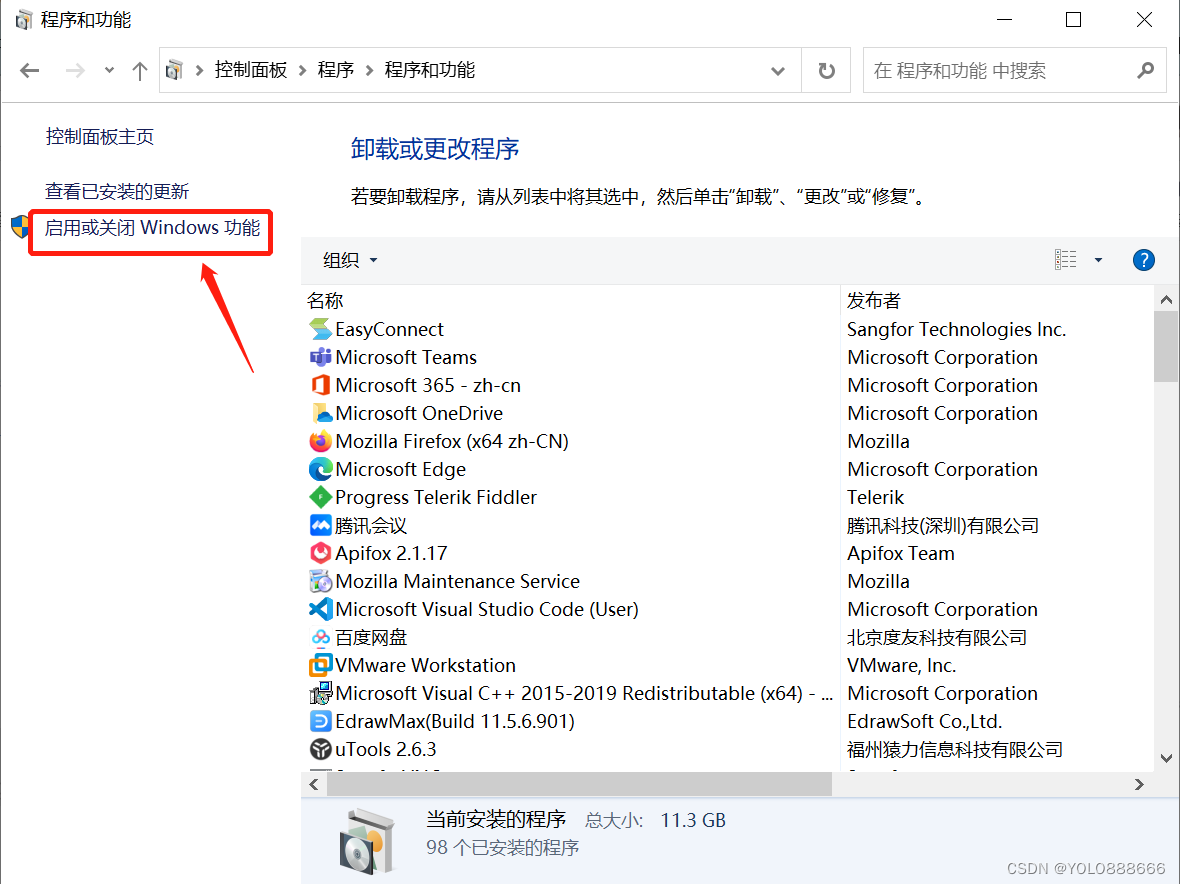Click the VMware Workstation icon
Viewport: 1180px width, 884px height.
point(321,665)
